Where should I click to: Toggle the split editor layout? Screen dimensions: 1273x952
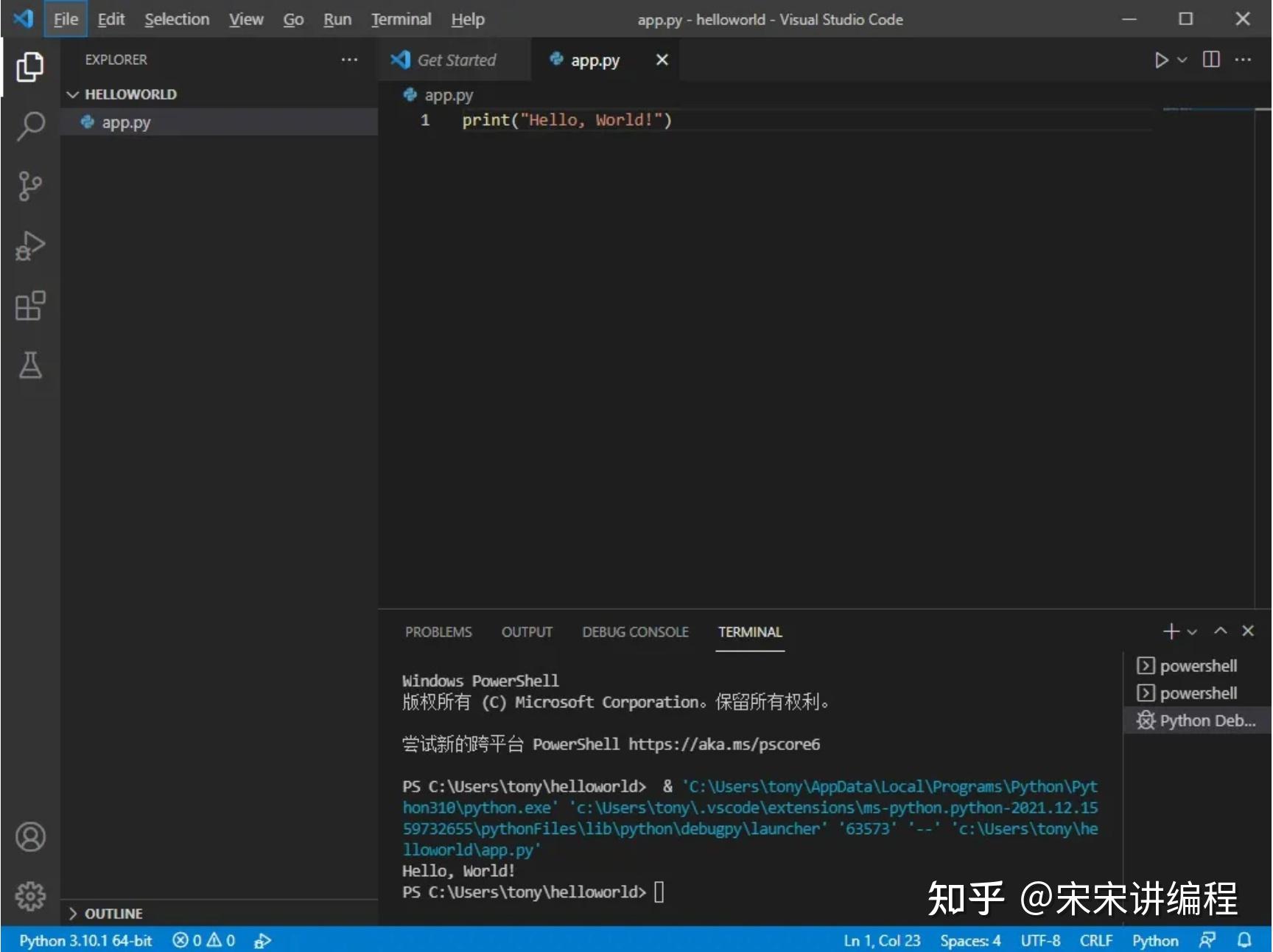click(x=1211, y=60)
